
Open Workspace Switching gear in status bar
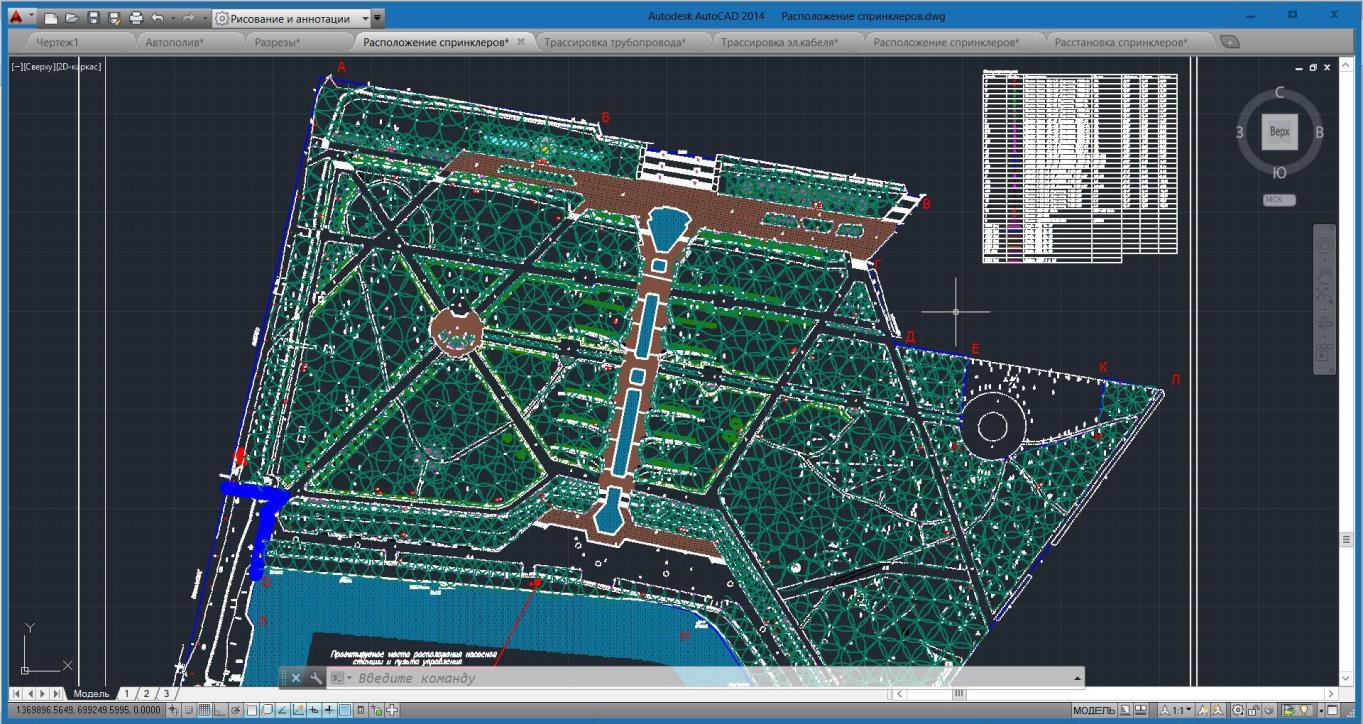tap(1238, 711)
